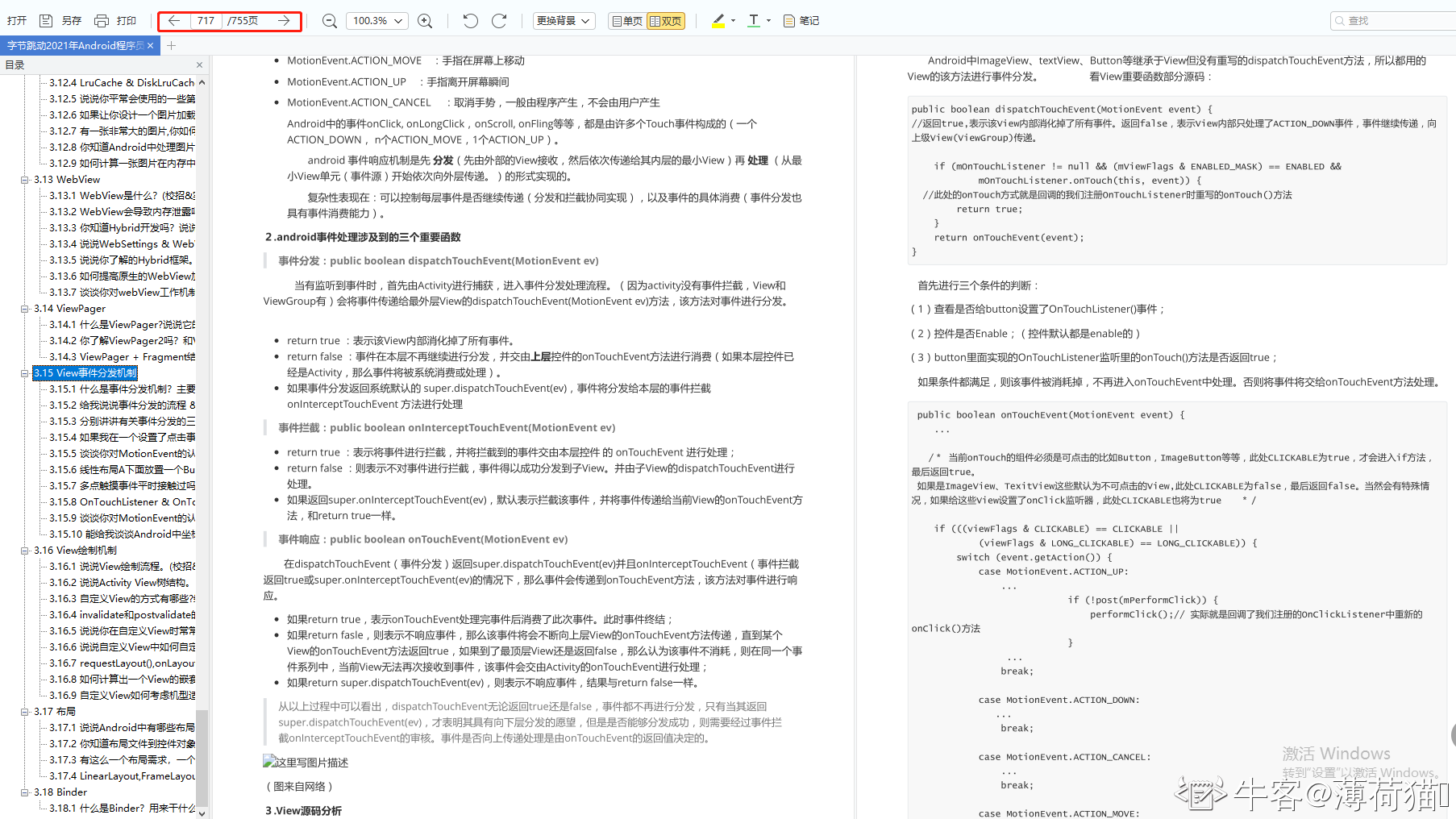Select outline item 3.16.7 requestLayout(),onLayout

(x=122, y=663)
